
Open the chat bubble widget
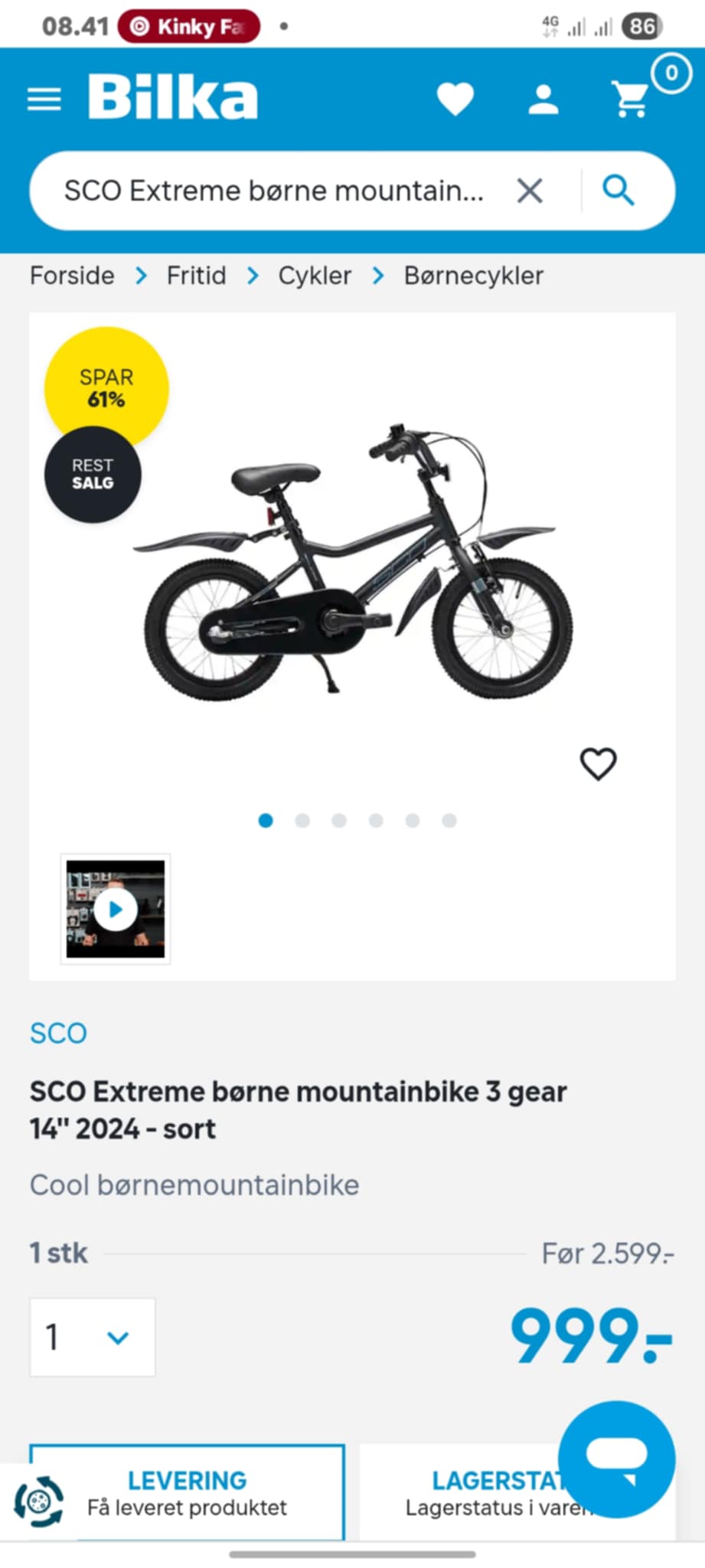click(616, 1459)
